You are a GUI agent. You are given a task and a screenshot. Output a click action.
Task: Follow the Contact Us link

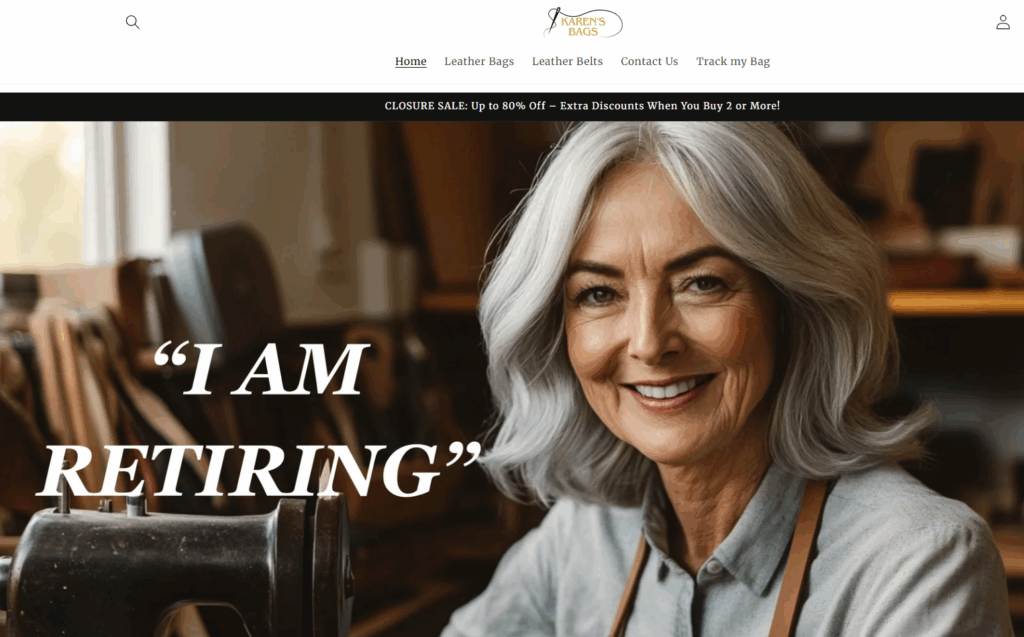[x=649, y=61]
